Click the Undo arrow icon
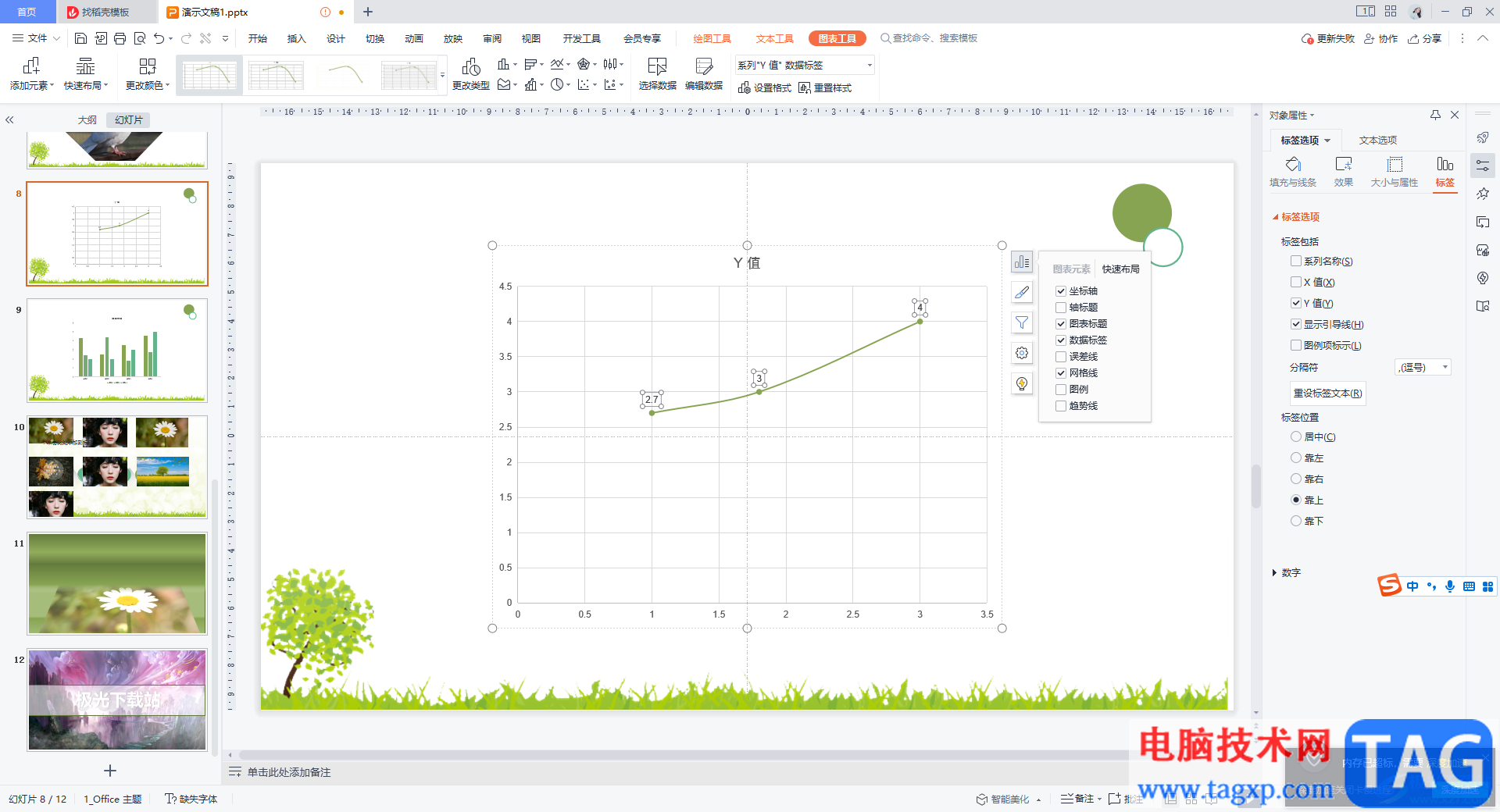 [x=159, y=38]
